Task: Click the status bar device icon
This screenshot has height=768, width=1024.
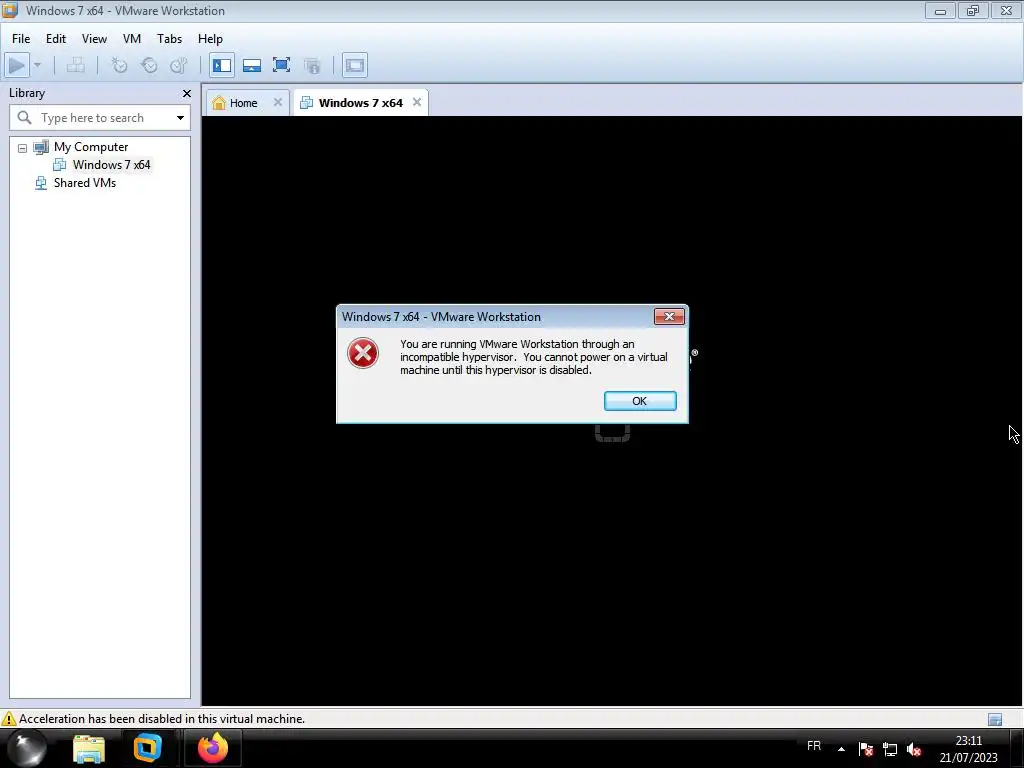Action: [995, 720]
